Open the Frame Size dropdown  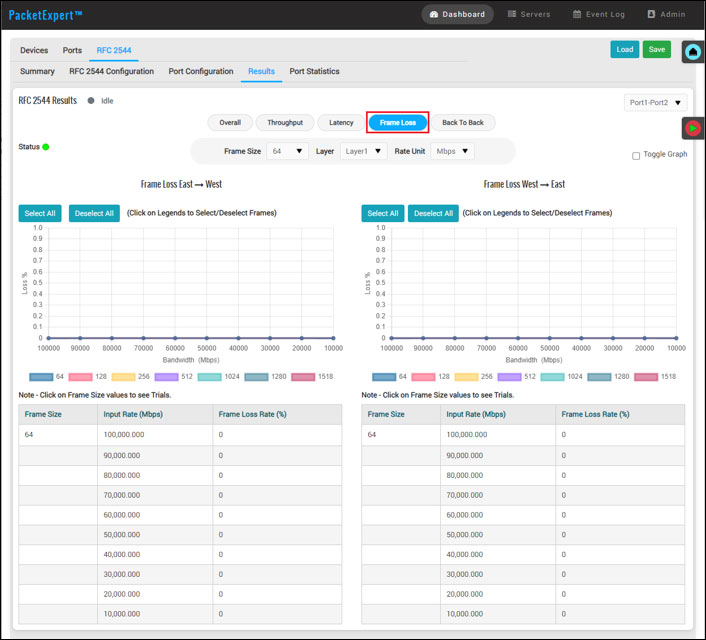[x=287, y=151]
